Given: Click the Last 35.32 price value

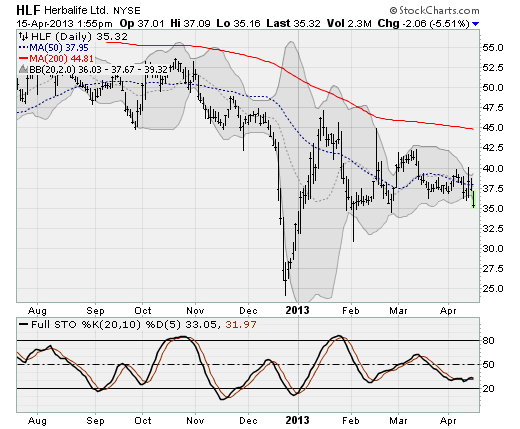Looking at the screenshot, I should 293,24.
